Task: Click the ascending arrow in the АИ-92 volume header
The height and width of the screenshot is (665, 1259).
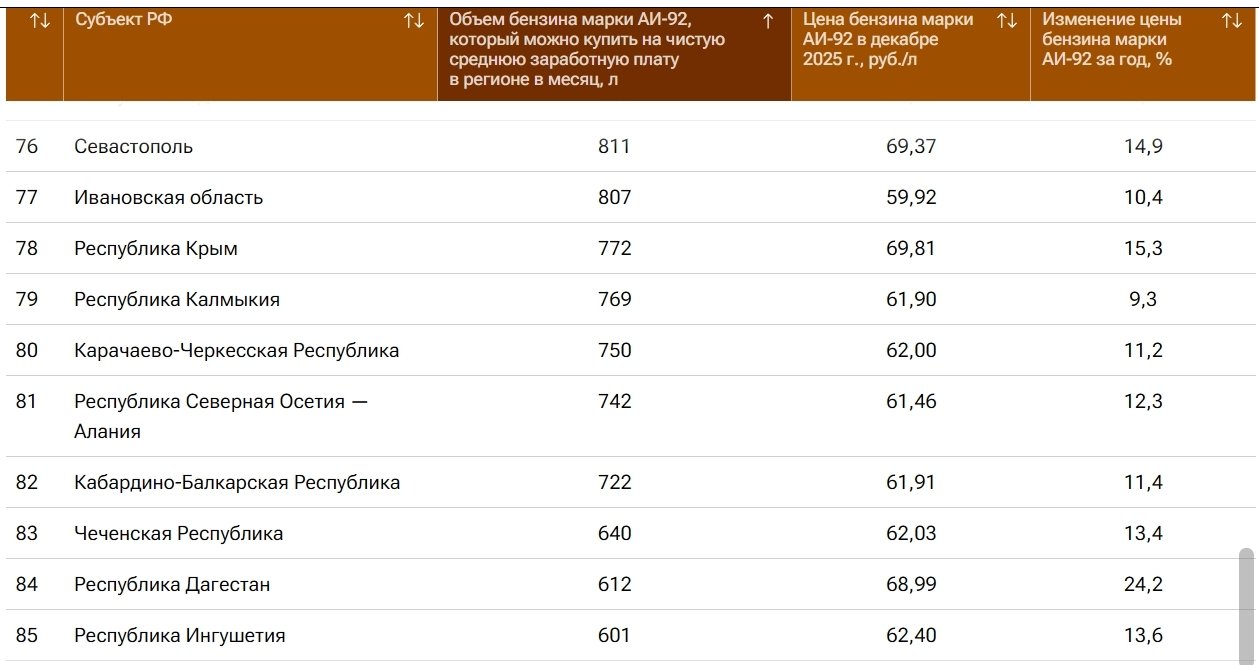Action: [768, 21]
